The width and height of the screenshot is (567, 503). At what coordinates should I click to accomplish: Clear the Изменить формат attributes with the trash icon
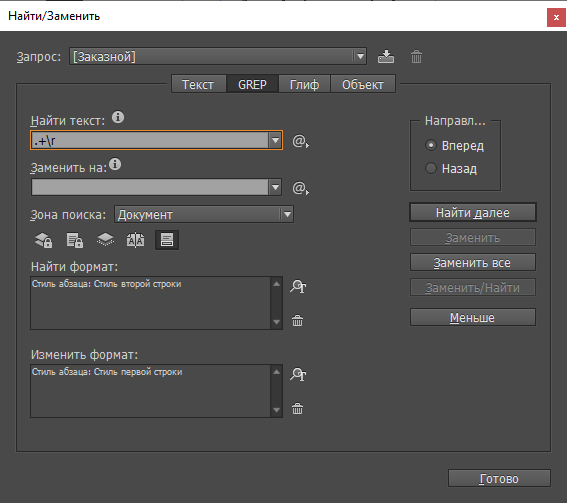point(297,409)
